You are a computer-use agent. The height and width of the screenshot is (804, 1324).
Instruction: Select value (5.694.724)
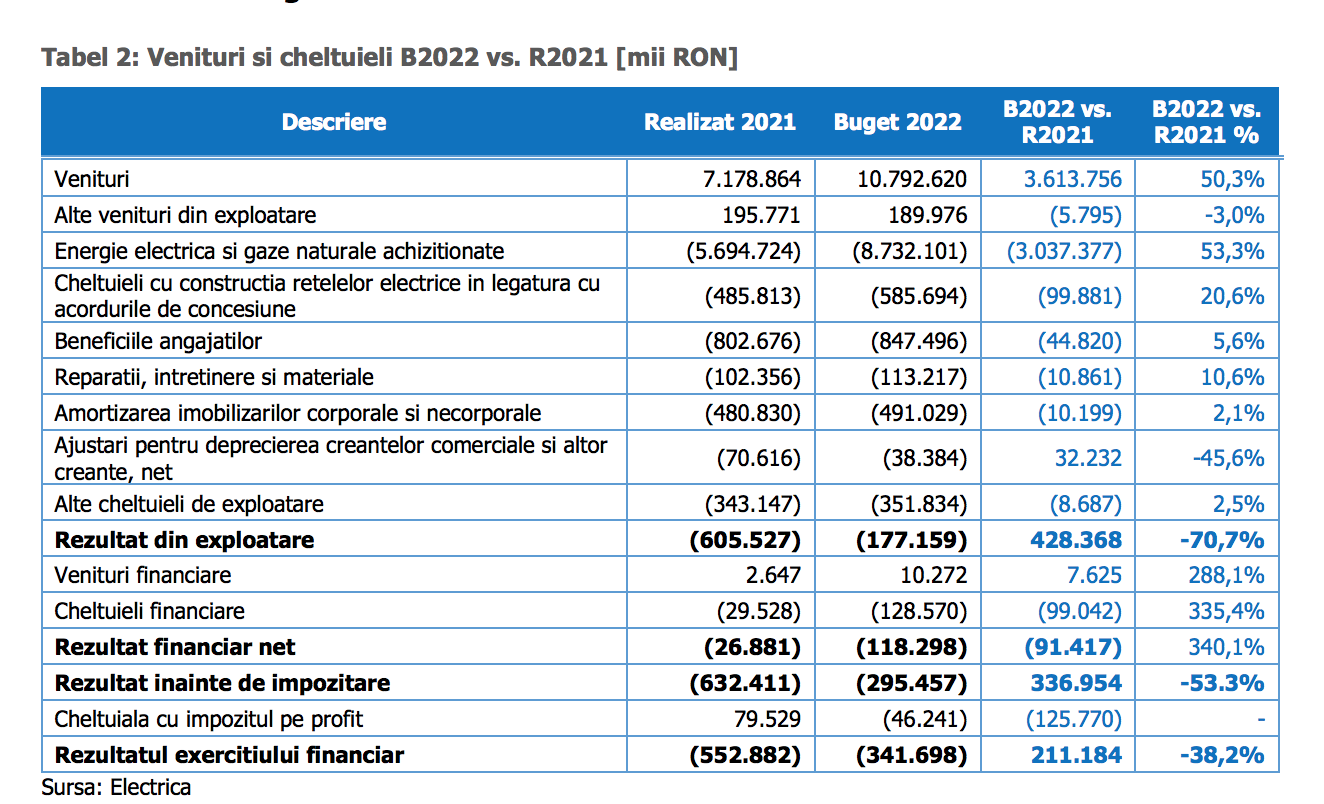point(744,252)
